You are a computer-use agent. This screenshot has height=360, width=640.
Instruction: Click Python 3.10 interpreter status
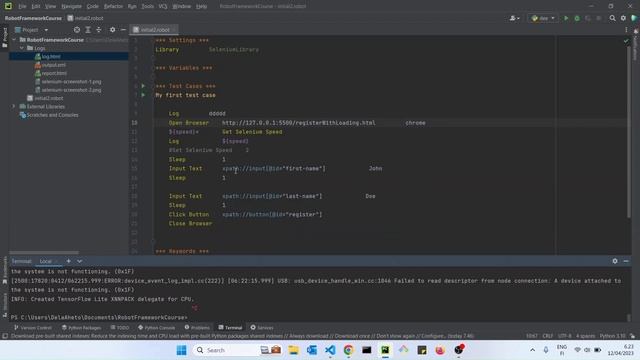(612, 336)
